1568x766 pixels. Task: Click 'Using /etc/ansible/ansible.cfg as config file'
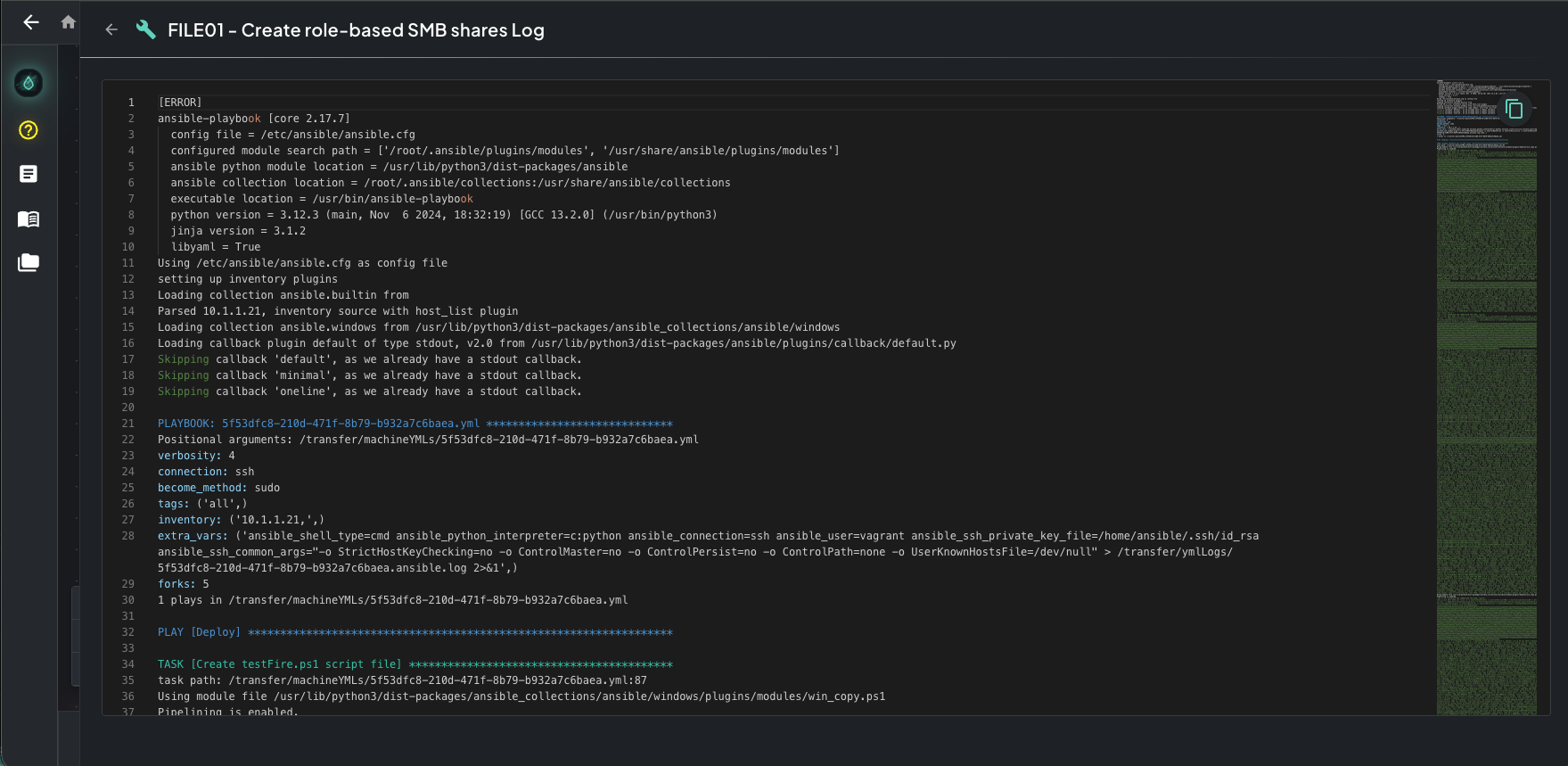303,263
